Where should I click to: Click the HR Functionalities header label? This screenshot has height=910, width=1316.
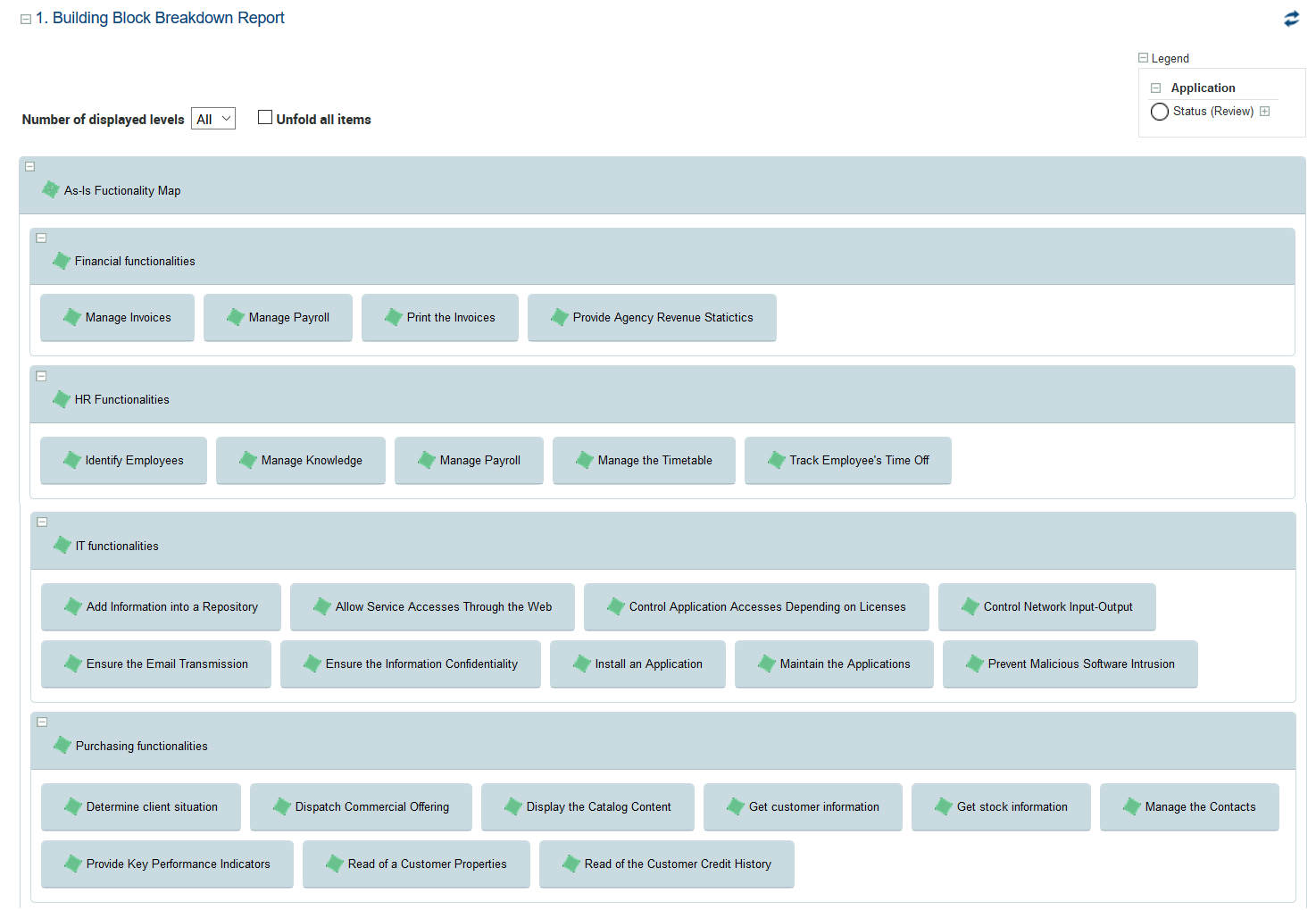coord(121,399)
